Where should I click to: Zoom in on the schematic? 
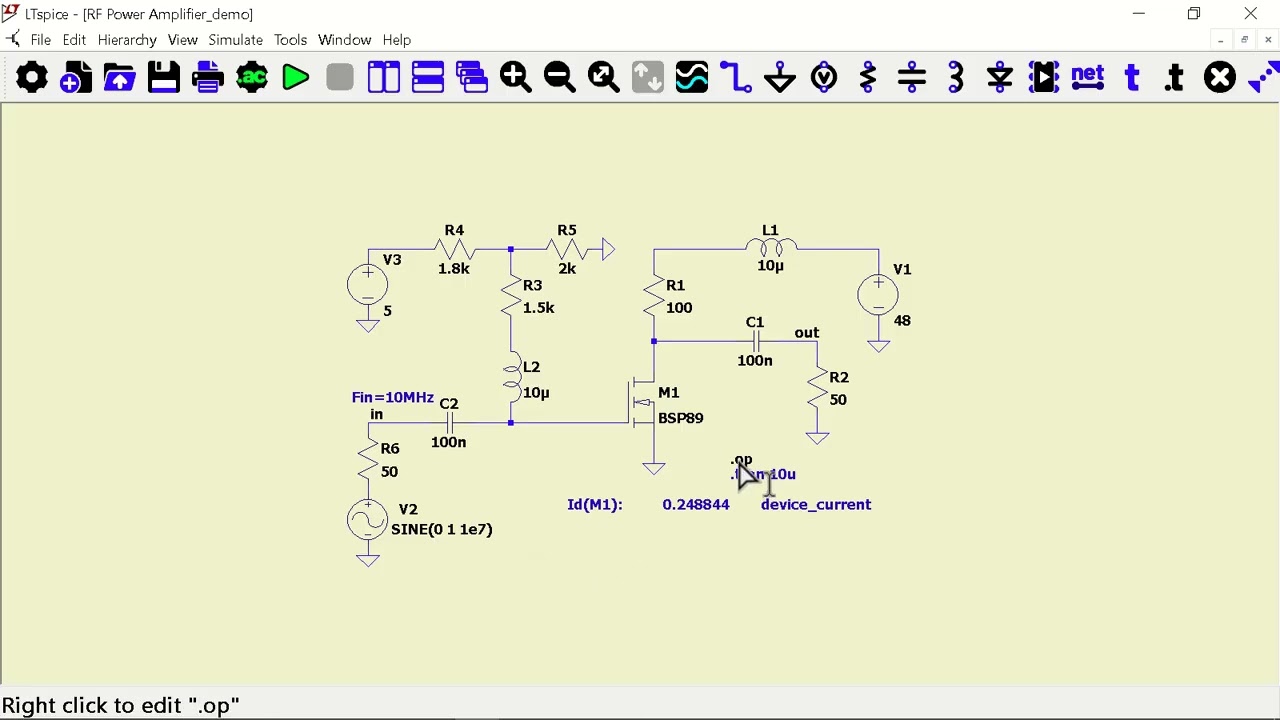click(515, 77)
